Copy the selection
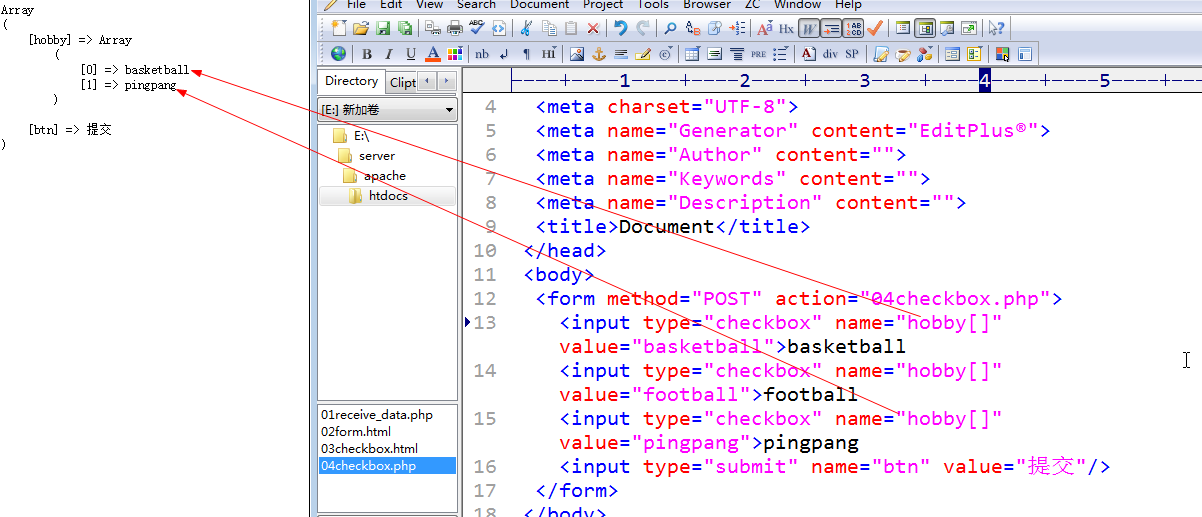 [x=549, y=28]
